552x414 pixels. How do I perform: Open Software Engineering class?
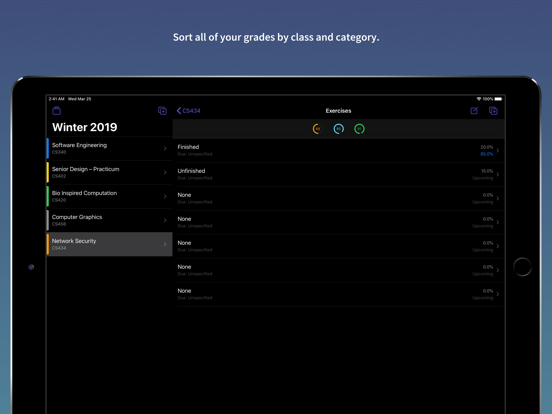(x=109, y=149)
